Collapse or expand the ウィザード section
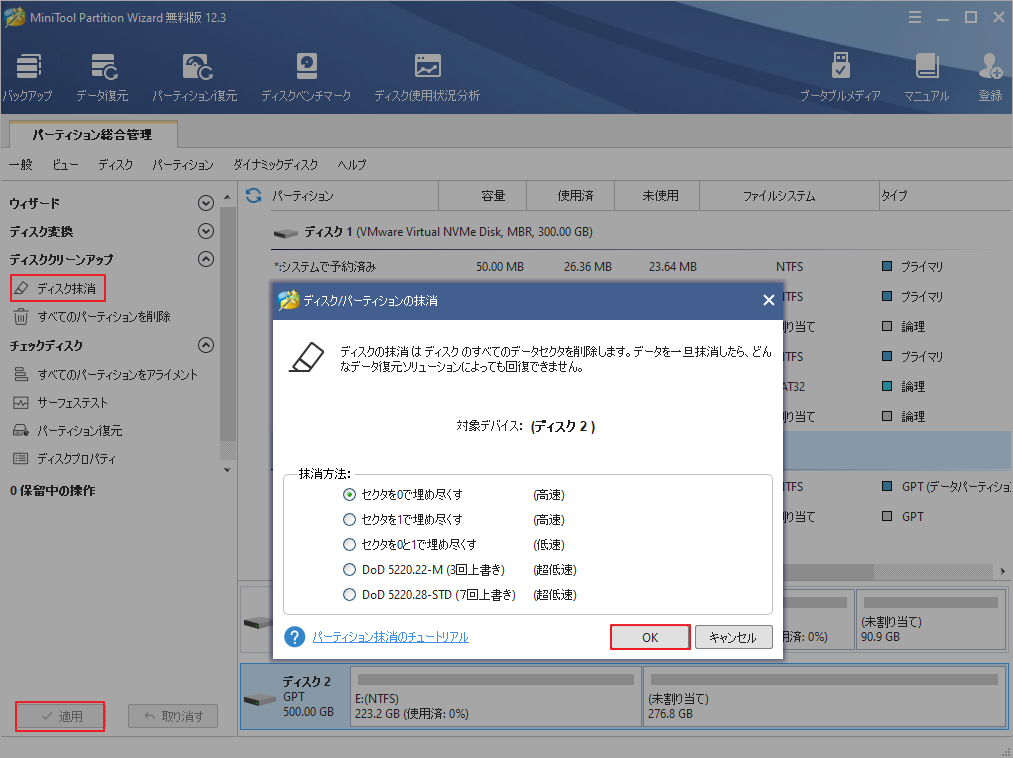The width and height of the screenshot is (1013, 758). (205, 204)
